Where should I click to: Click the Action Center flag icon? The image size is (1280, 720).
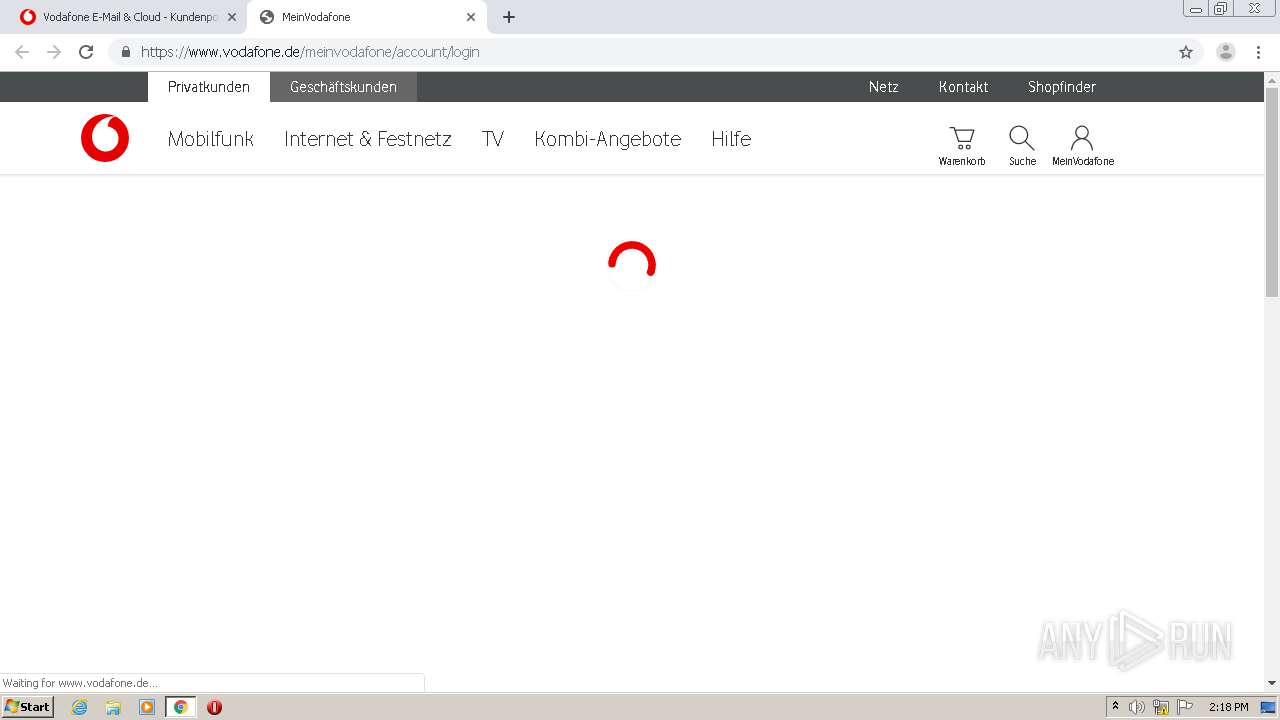point(1185,707)
